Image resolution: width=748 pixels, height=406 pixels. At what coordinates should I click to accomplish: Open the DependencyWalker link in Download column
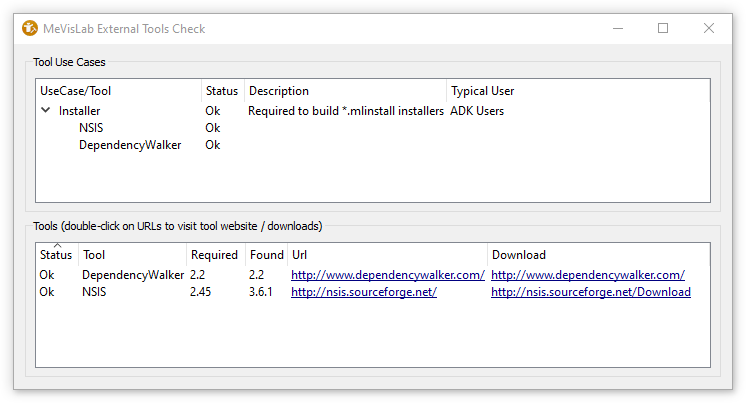587,275
